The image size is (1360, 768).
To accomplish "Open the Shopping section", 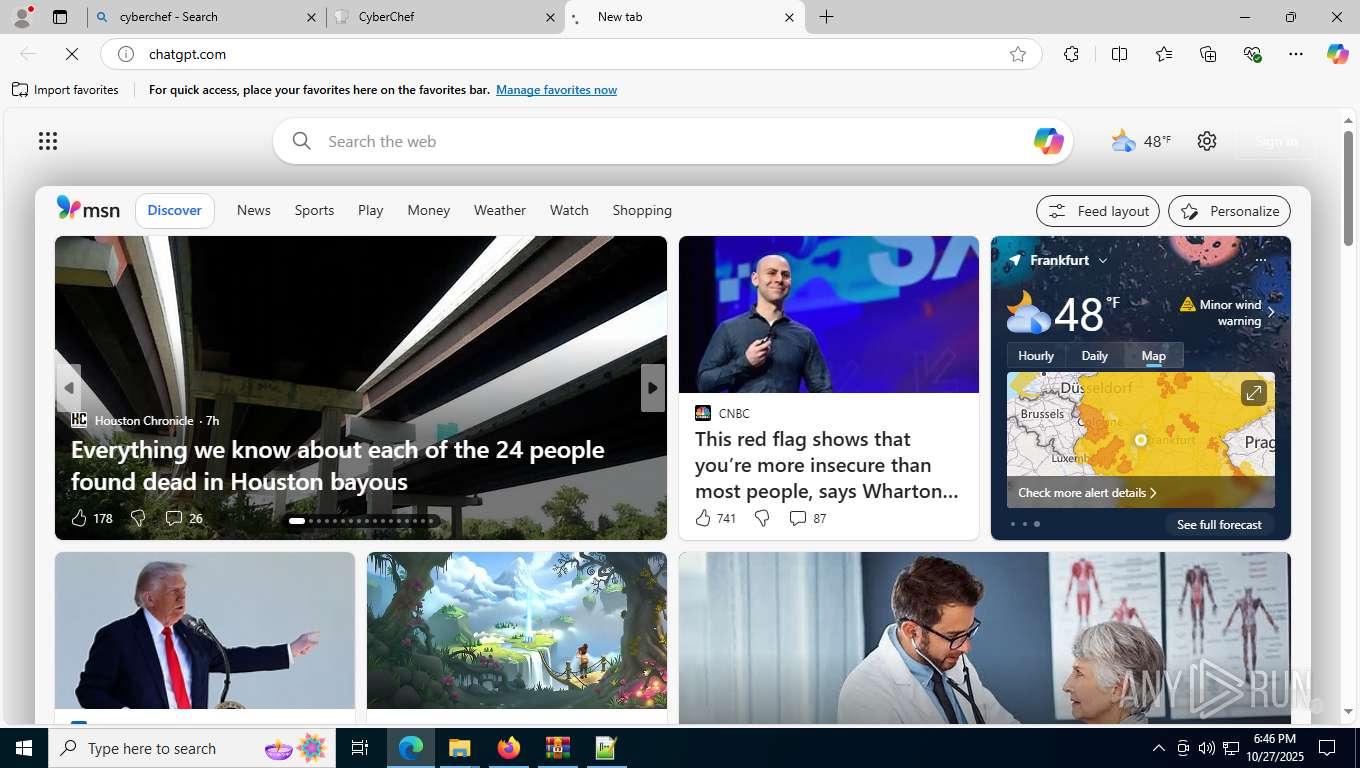I will coord(642,210).
